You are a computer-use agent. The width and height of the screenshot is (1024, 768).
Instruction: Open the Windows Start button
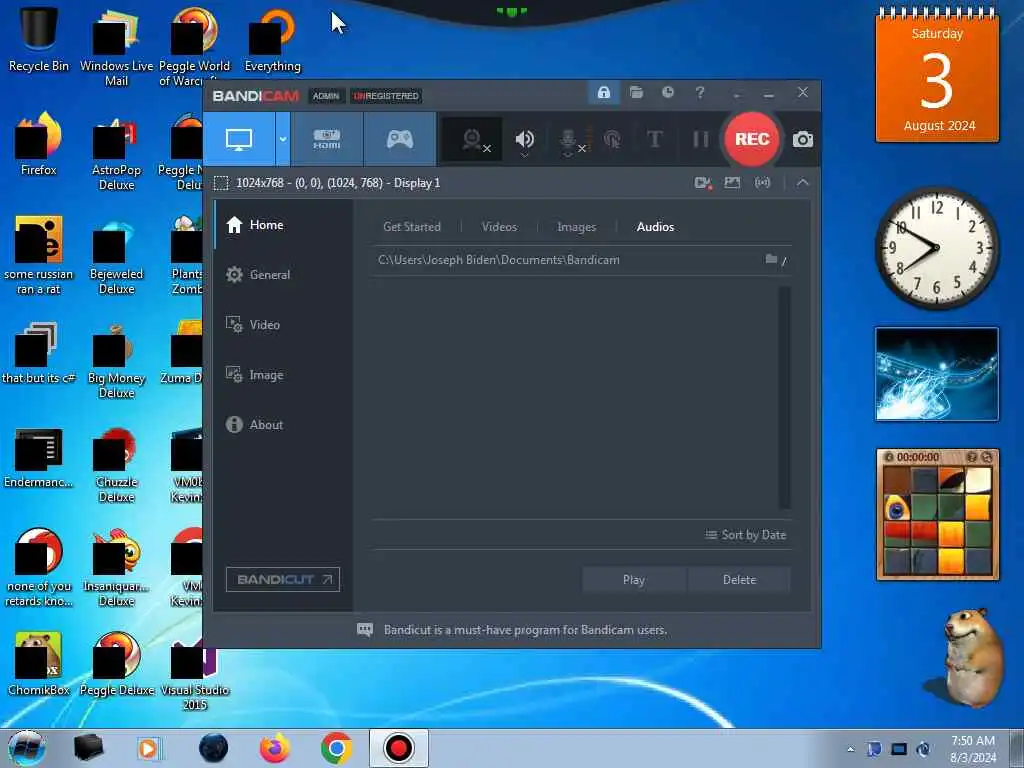(27, 748)
